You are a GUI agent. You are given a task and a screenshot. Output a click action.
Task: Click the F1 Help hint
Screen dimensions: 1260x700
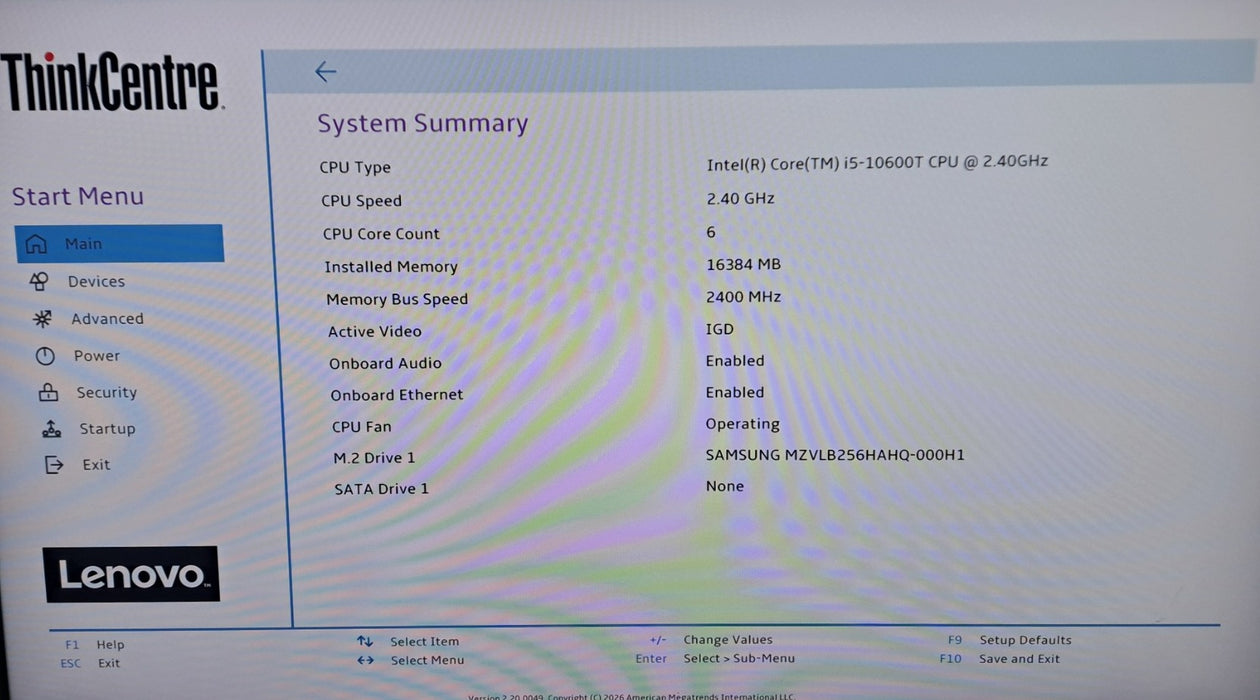[x=95, y=645]
